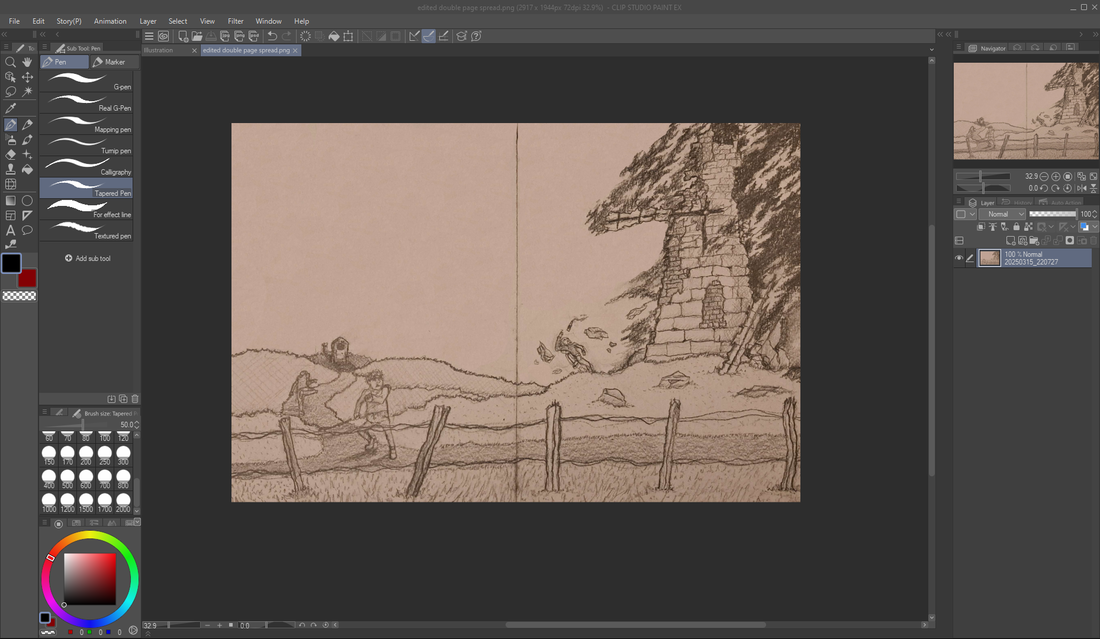Click the Fill icon in command bar
Screen dimensions: 1100x639
click(334, 36)
